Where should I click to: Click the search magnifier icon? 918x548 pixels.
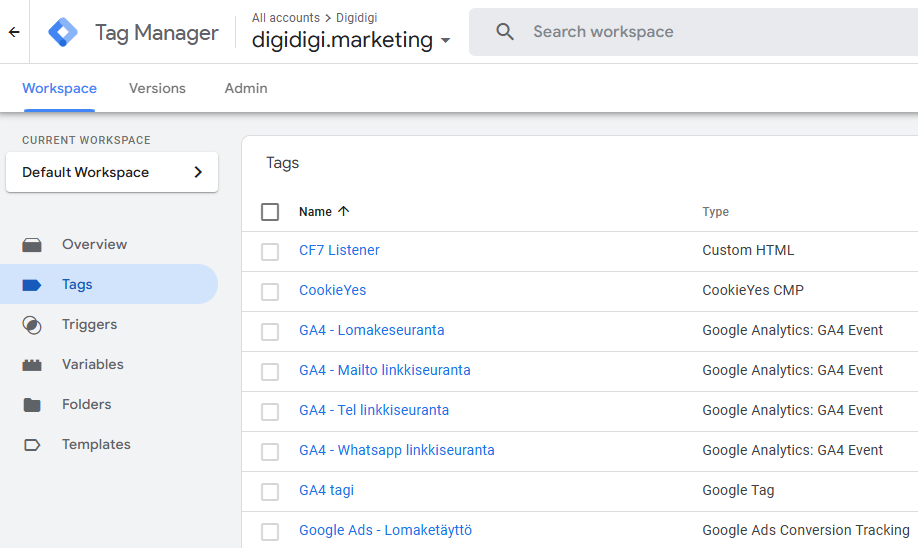point(505,32)
